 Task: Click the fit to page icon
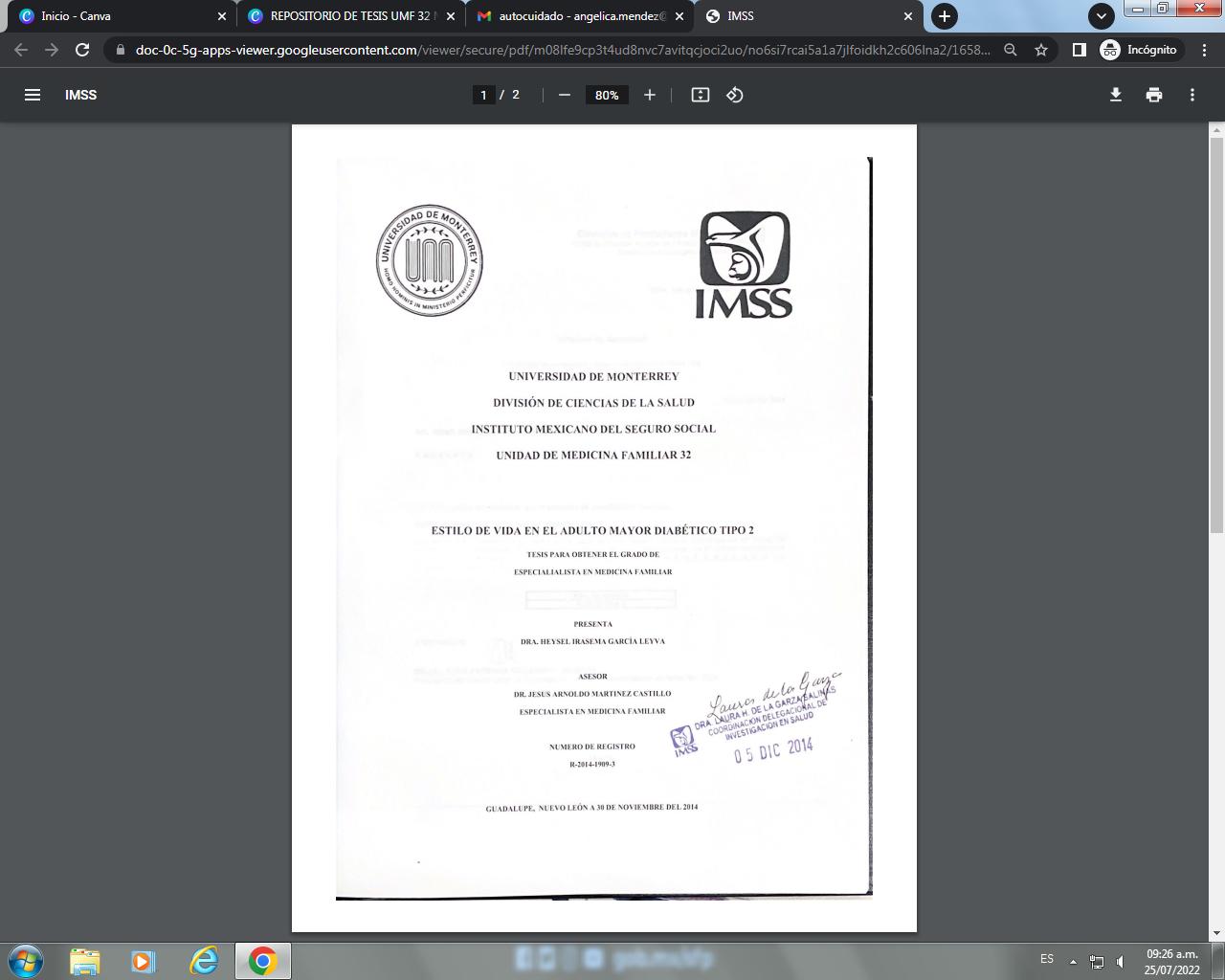coord(701,95)
